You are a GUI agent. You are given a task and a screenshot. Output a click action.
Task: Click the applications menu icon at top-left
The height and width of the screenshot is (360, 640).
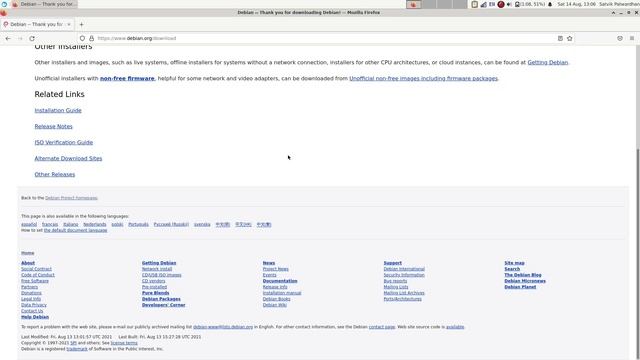click(4, 4)
